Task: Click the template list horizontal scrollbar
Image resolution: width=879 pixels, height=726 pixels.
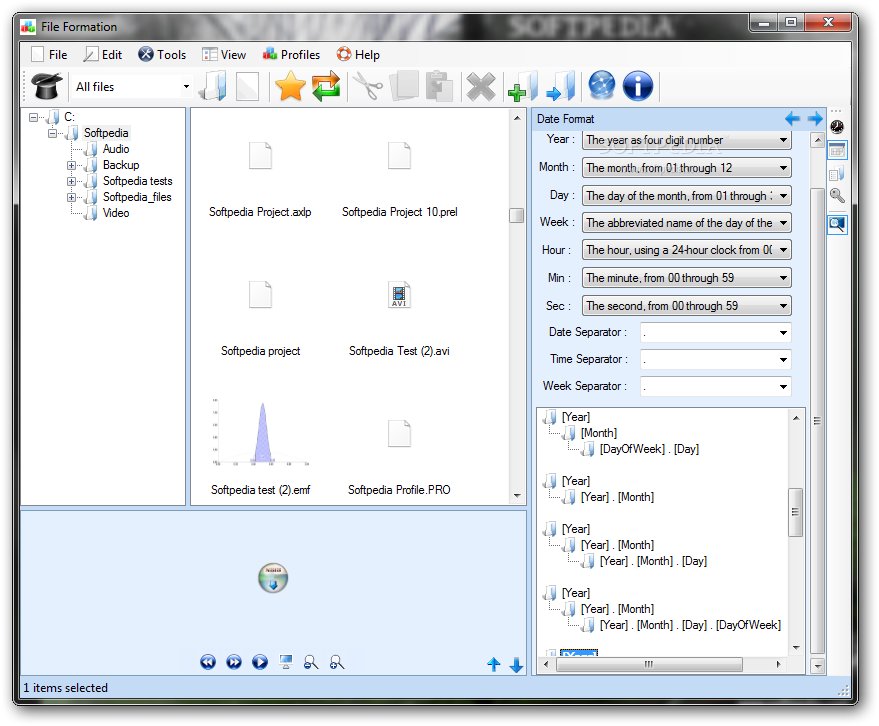Action: [649, 664]
